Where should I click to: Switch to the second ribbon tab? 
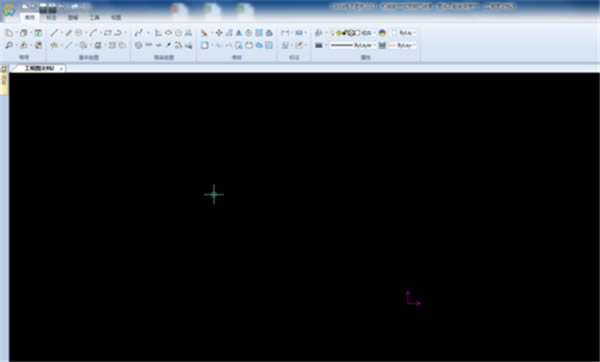point(51,18)
